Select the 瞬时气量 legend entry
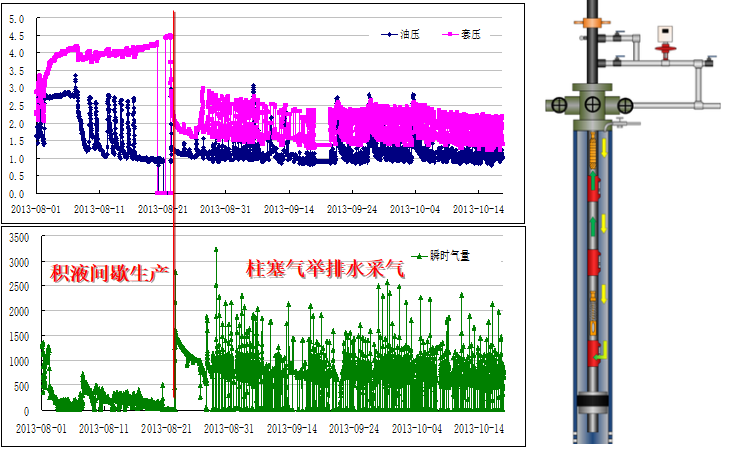Image resolution: width=729 pixels, height=449 pixels. pos(441,256)
